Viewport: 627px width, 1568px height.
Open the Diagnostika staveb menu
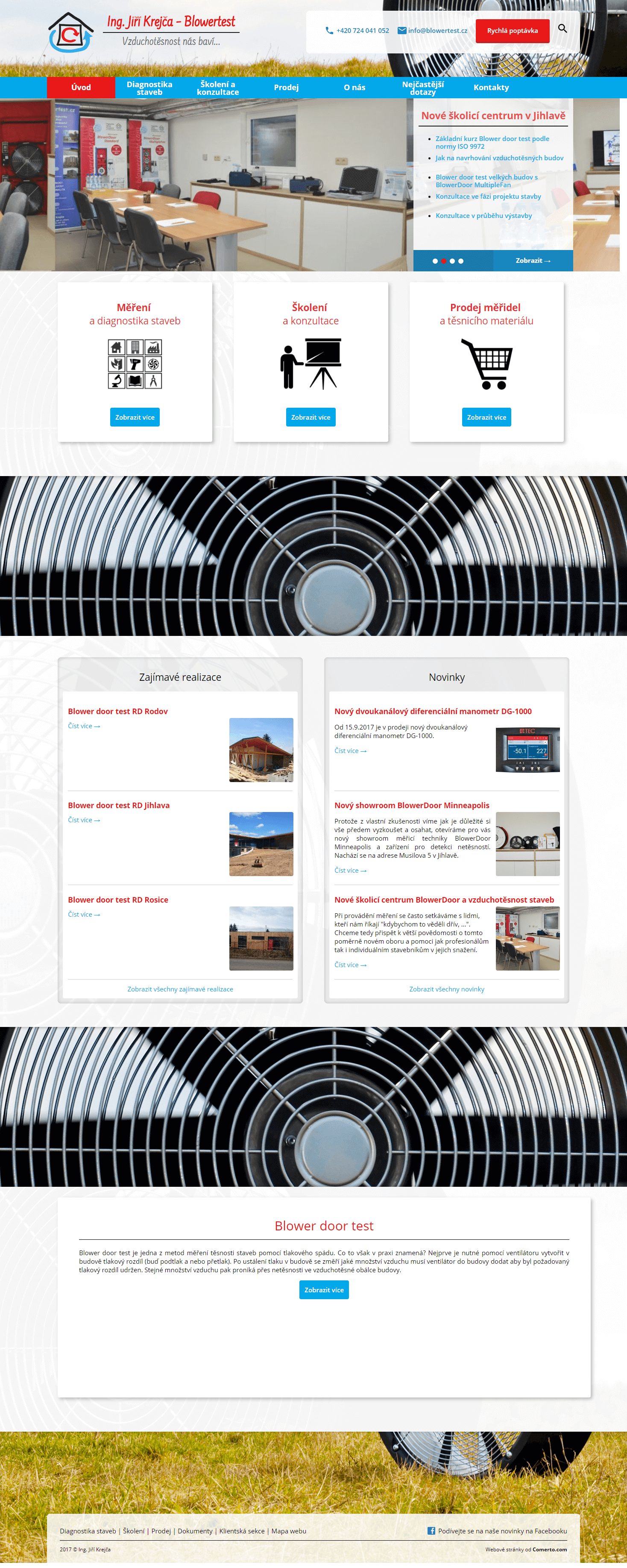tap(149, 88)
